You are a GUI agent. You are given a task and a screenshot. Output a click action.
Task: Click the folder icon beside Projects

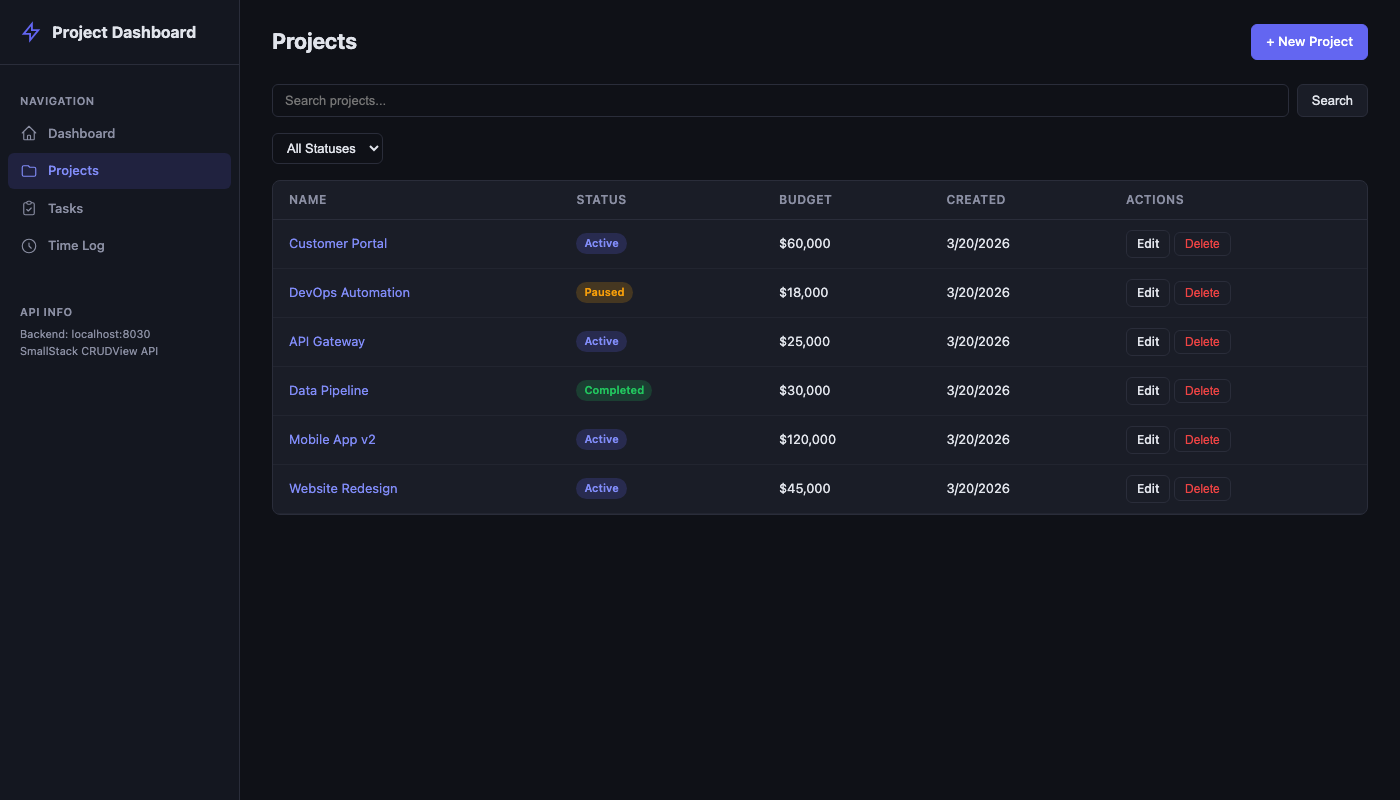coord(29,170)
